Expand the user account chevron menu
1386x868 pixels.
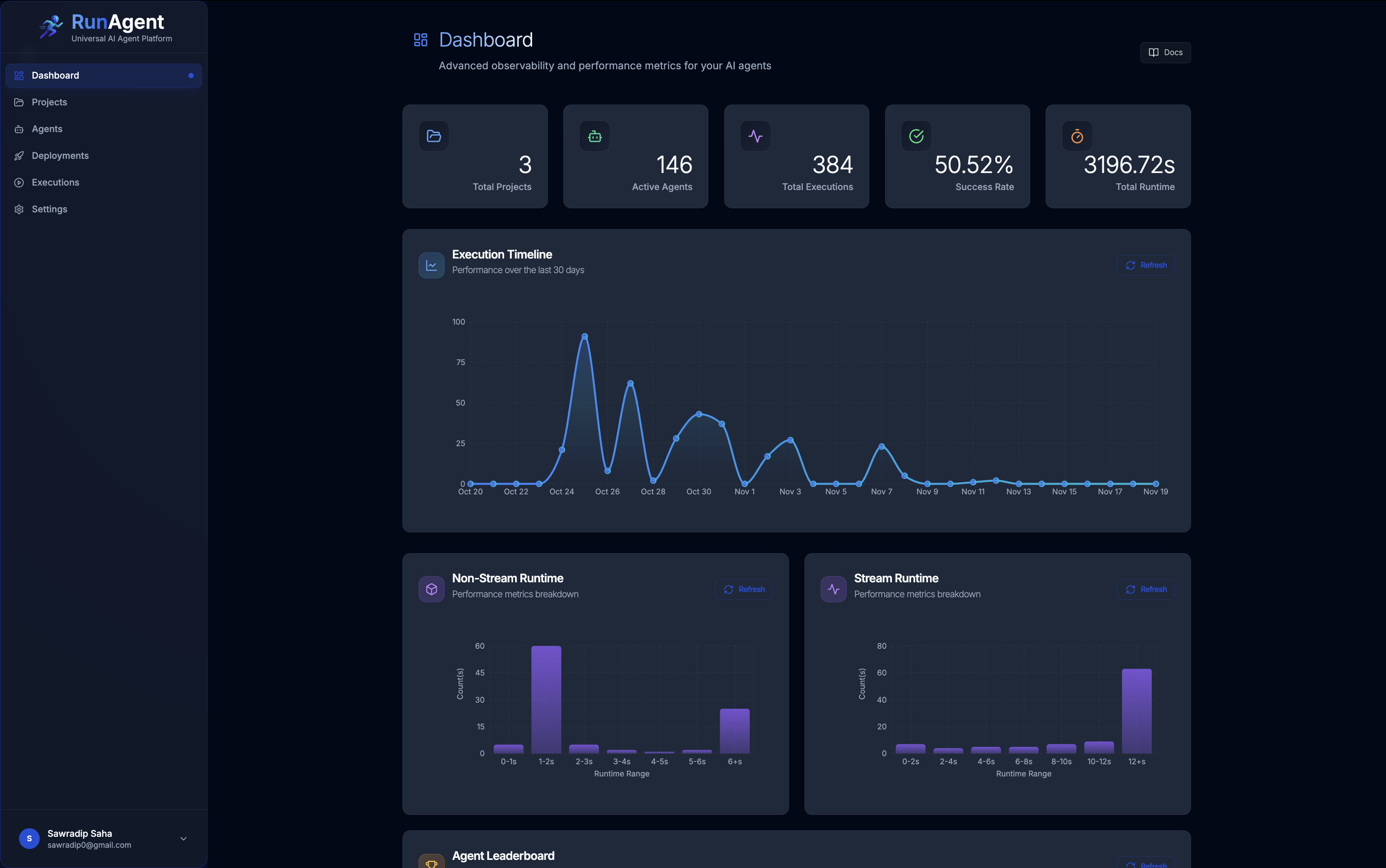[x=184, y=839]
